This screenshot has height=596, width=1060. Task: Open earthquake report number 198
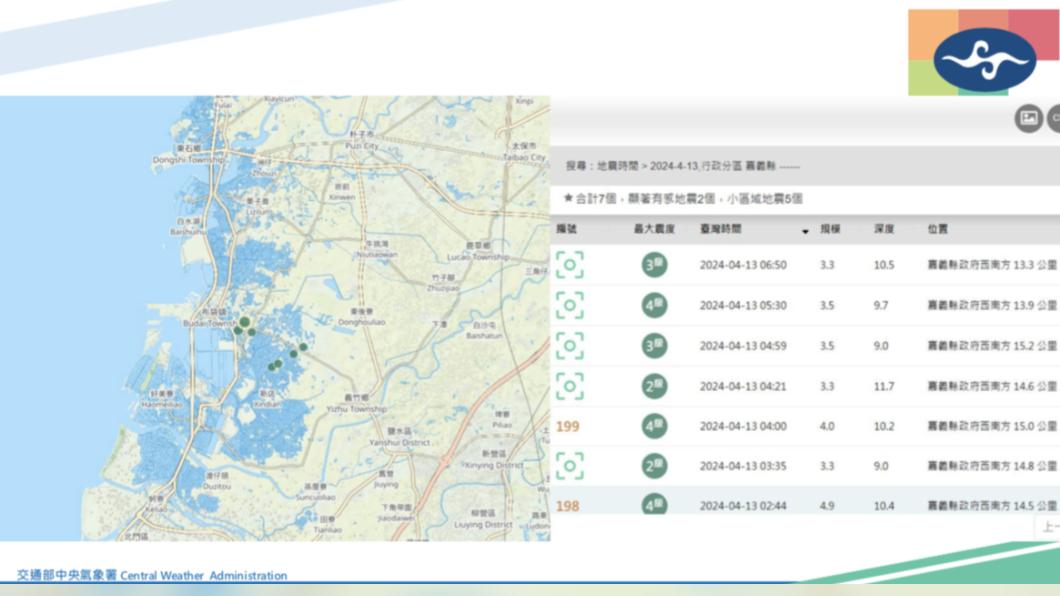pyautogui.click(x=567, y=506)
